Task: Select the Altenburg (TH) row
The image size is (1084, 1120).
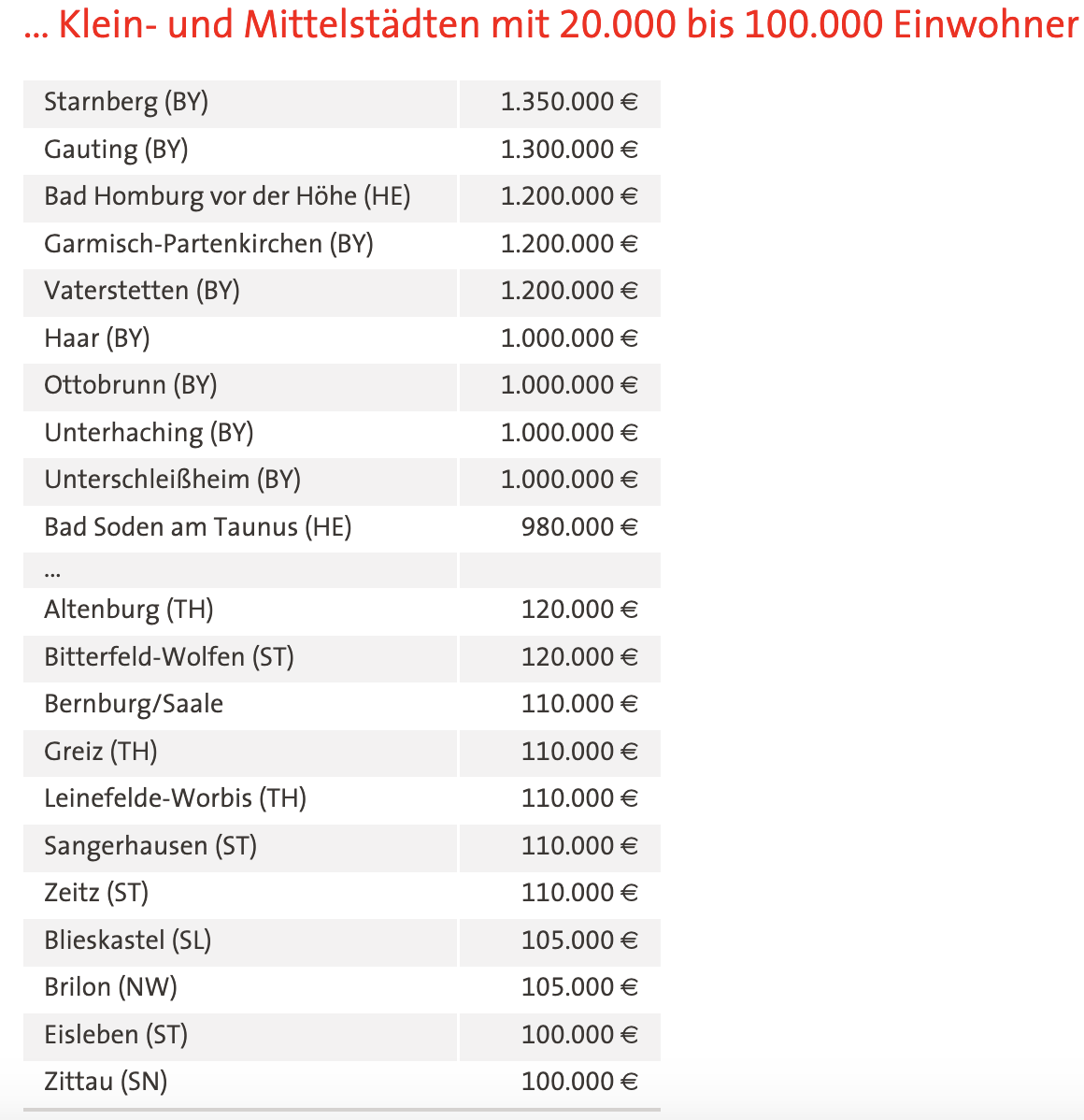Action: [341, 610]
